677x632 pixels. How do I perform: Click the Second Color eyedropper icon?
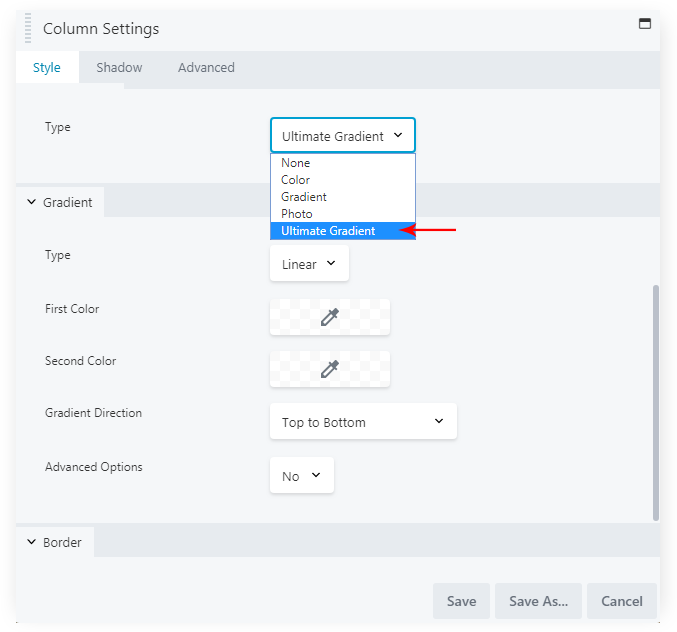pos(329,369)
